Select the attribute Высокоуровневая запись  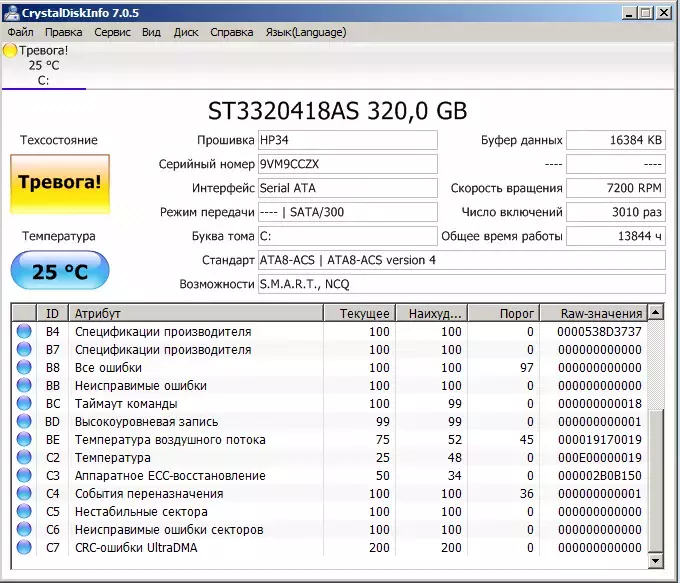tap(146, 422)
